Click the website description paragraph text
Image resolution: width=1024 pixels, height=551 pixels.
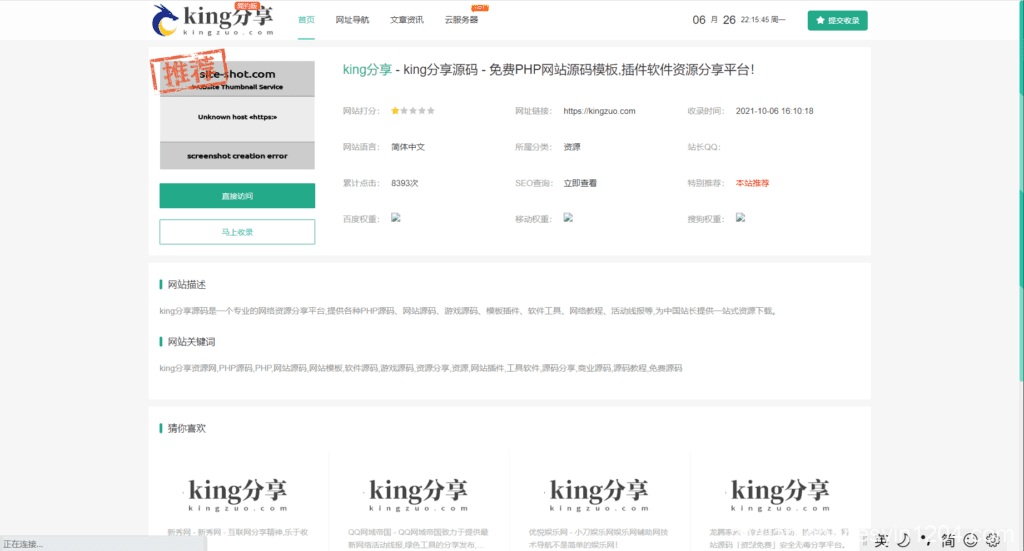[468, 311]
